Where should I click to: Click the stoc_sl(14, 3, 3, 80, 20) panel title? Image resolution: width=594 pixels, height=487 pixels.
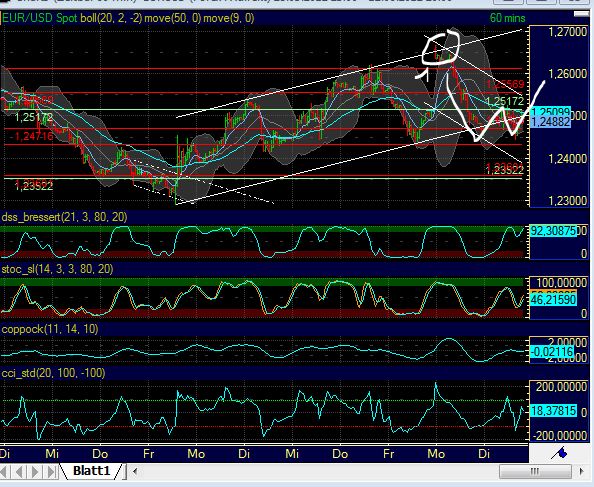(x=58, y=269)
